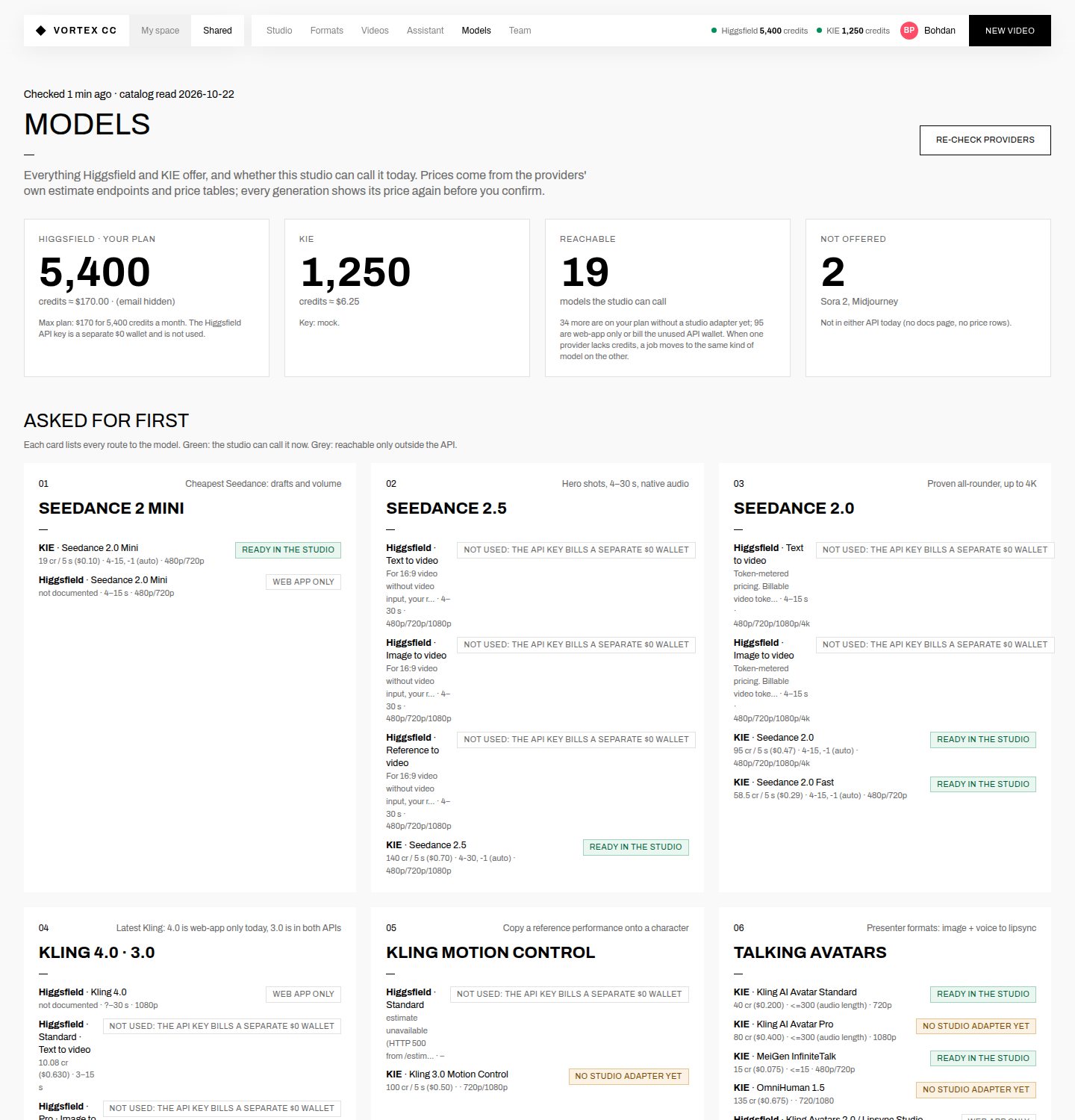The width and height of the screenshot is (1075, 1120).
Task: Open the Studio menu item
Action: (279, 31)
